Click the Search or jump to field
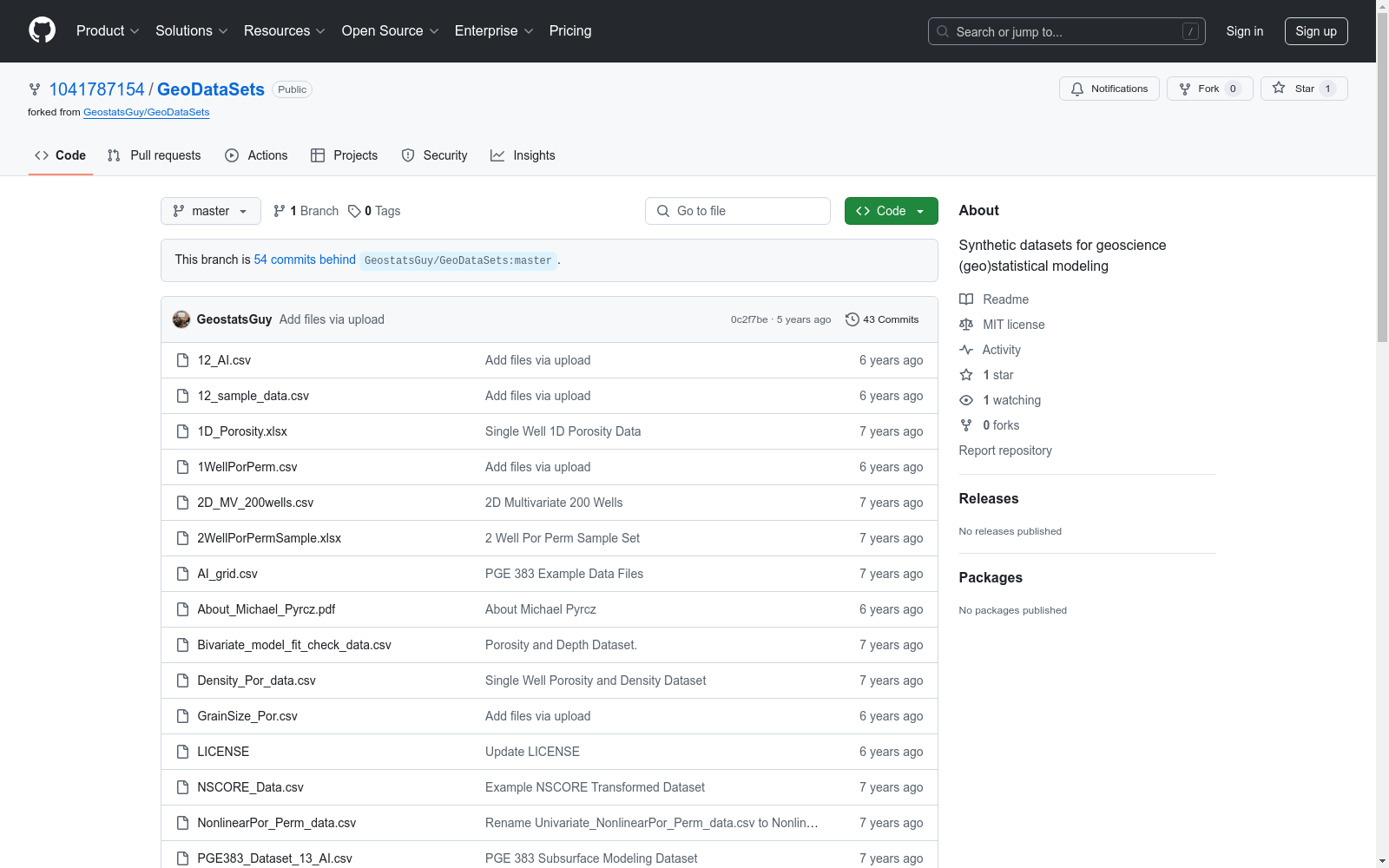 [x=1067, y=31]
